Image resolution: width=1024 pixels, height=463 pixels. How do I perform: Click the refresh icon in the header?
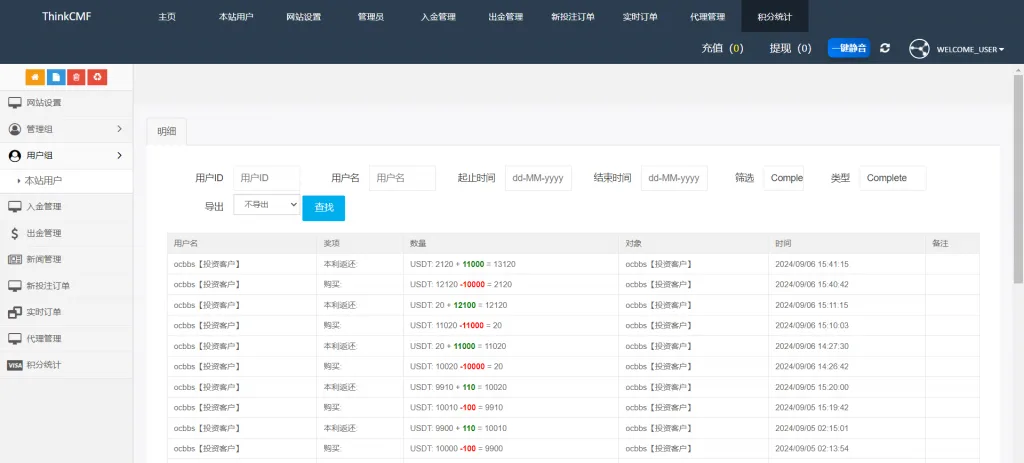pos(885,48)
